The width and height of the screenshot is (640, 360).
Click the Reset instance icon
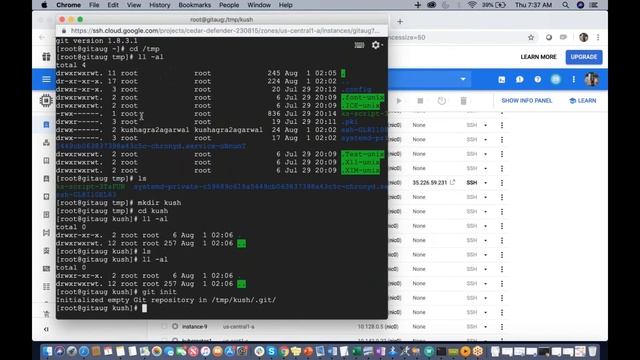(x=442, y=100)
